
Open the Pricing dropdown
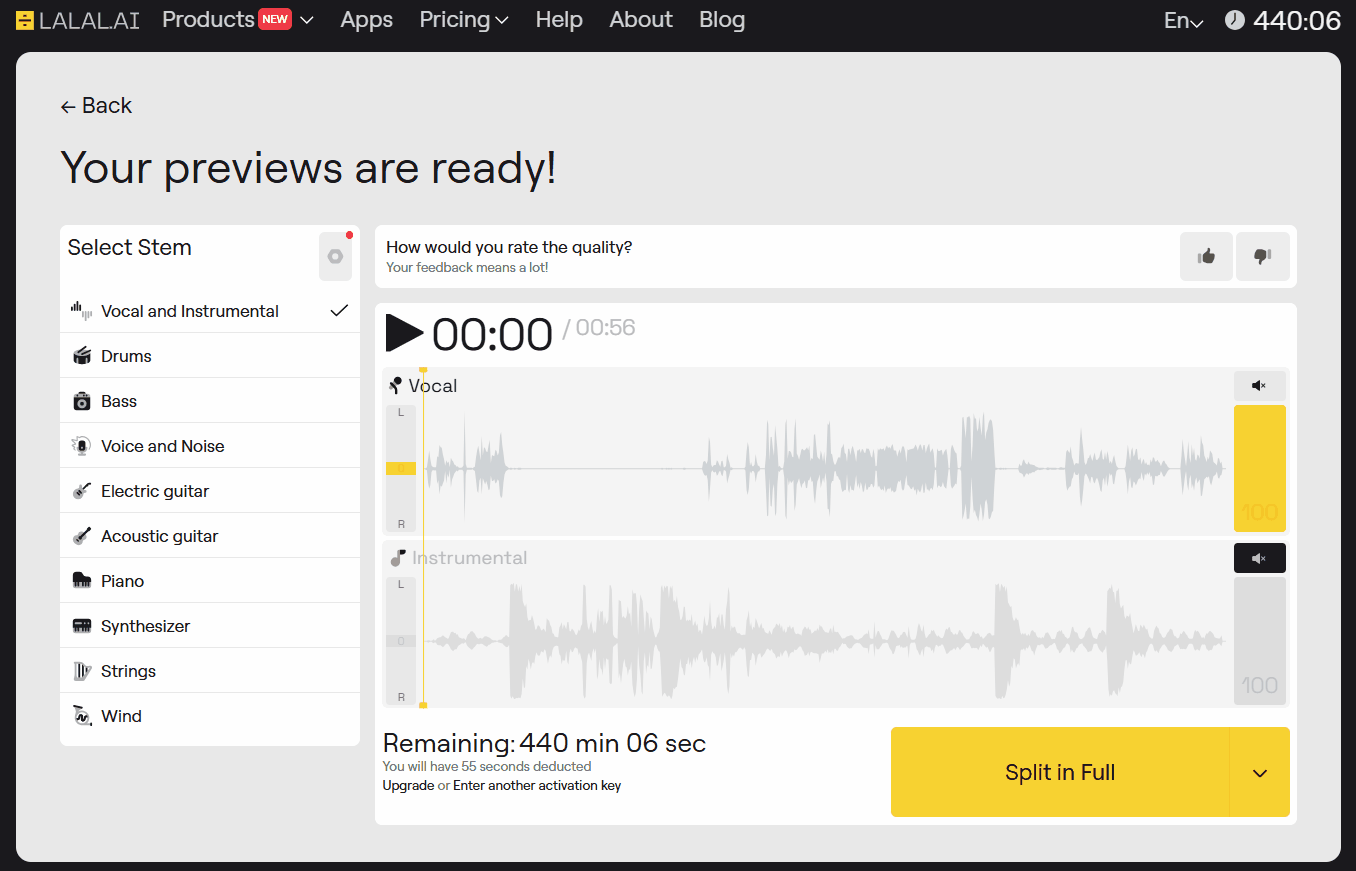[464, 20]
